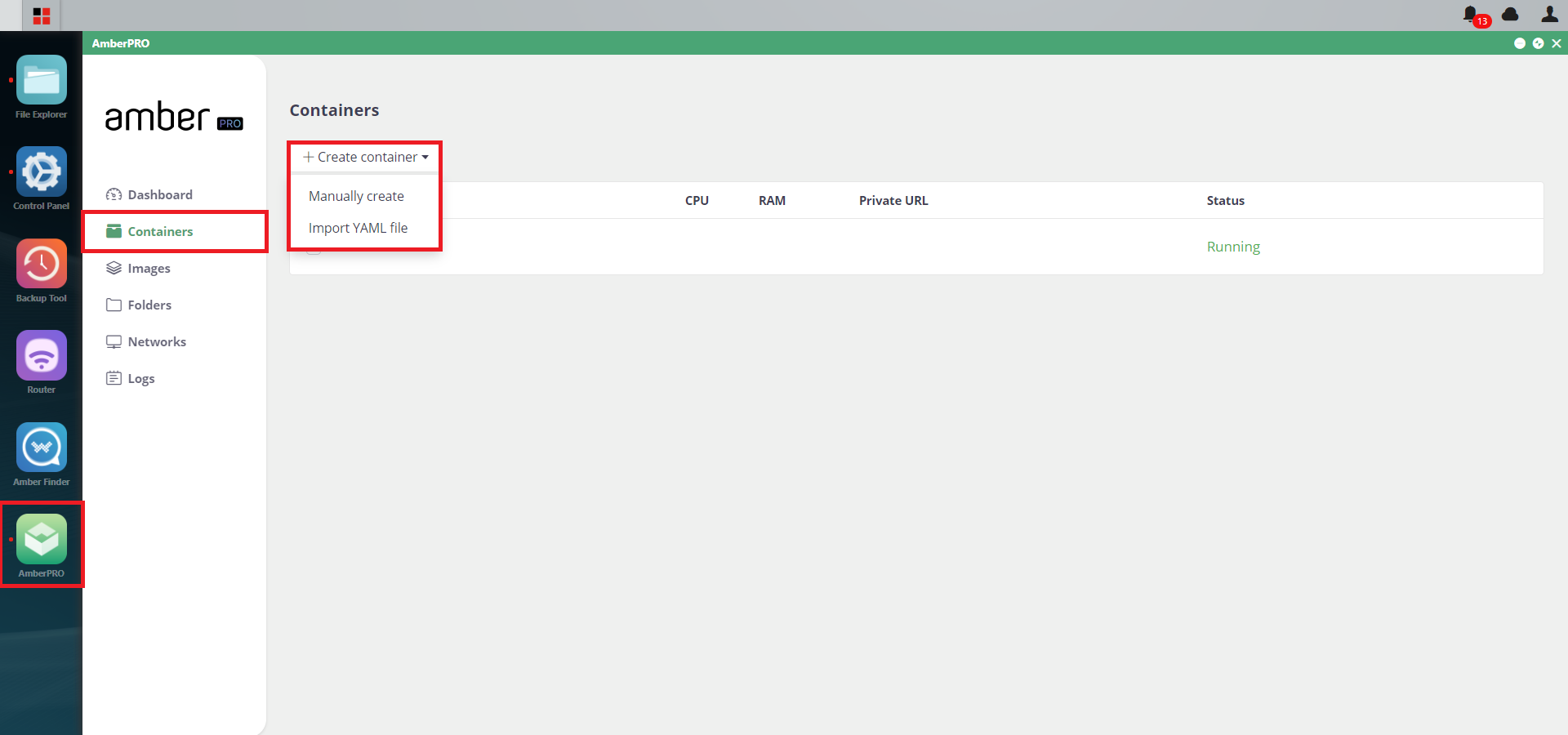Open the Images section

(138, 268)
